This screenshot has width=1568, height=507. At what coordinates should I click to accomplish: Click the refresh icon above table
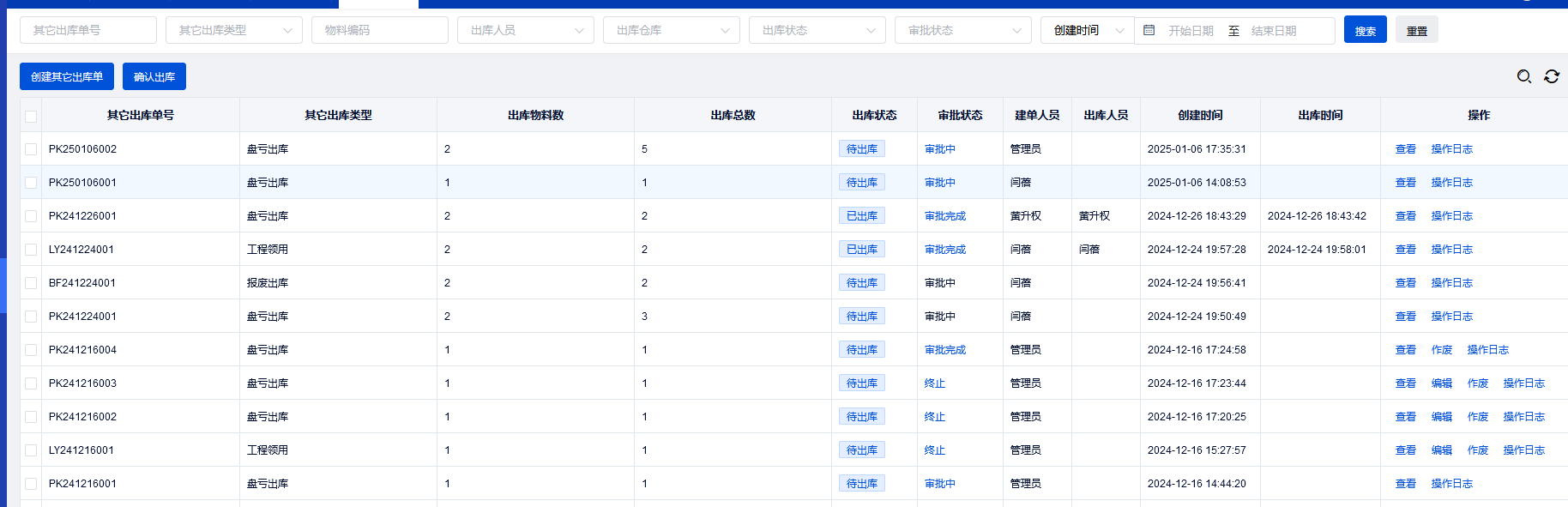click(1551, 76)
